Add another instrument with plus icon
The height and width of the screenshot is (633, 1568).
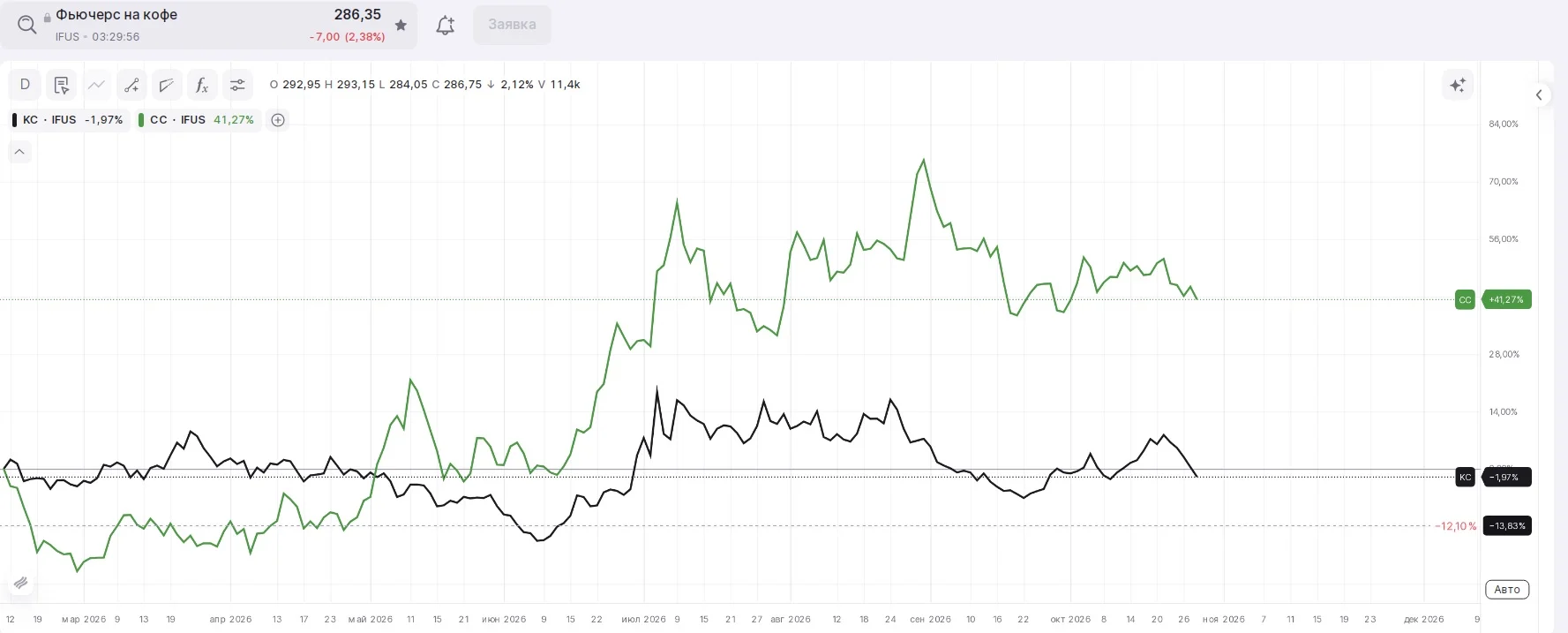(x=278, y=120)
